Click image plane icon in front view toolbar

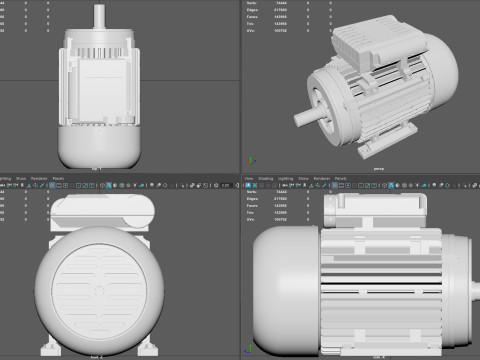coord(29,185)
